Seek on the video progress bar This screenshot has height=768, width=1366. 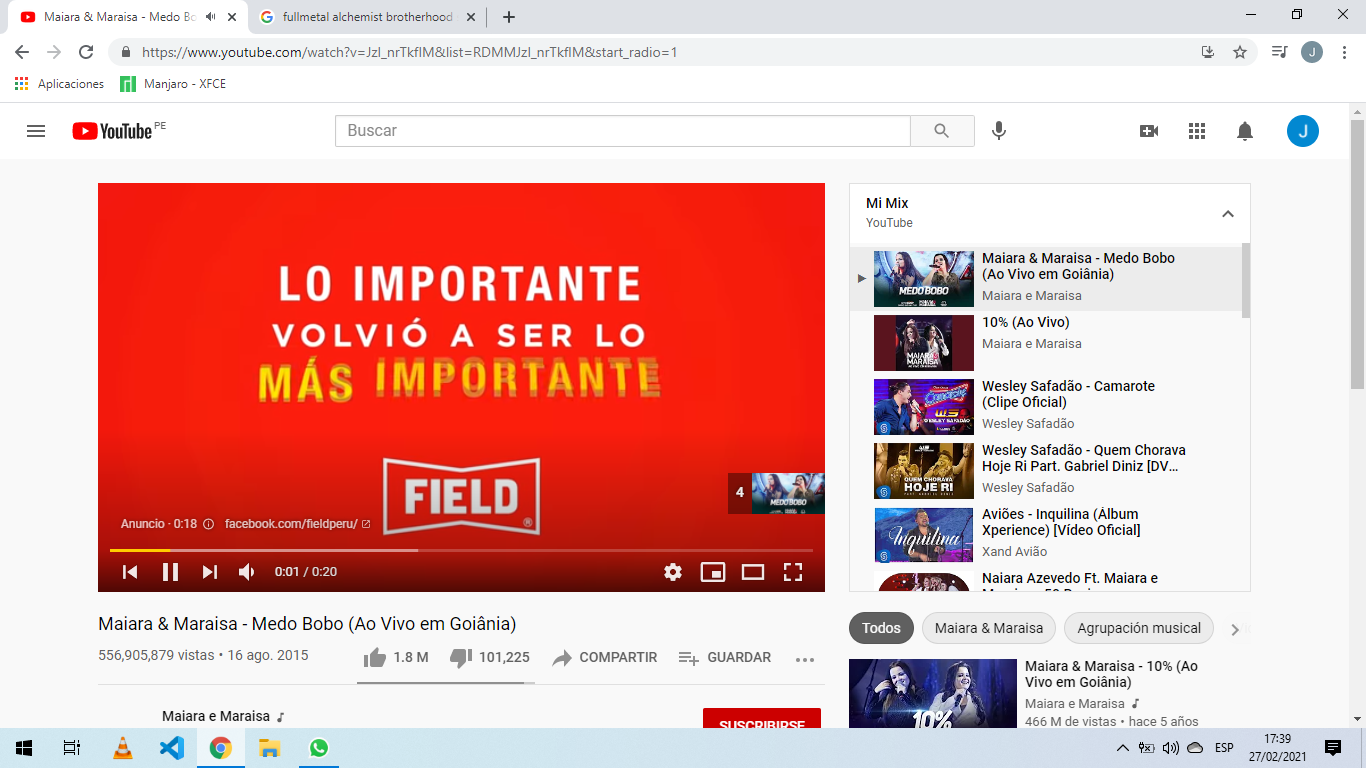coord(461,550)
